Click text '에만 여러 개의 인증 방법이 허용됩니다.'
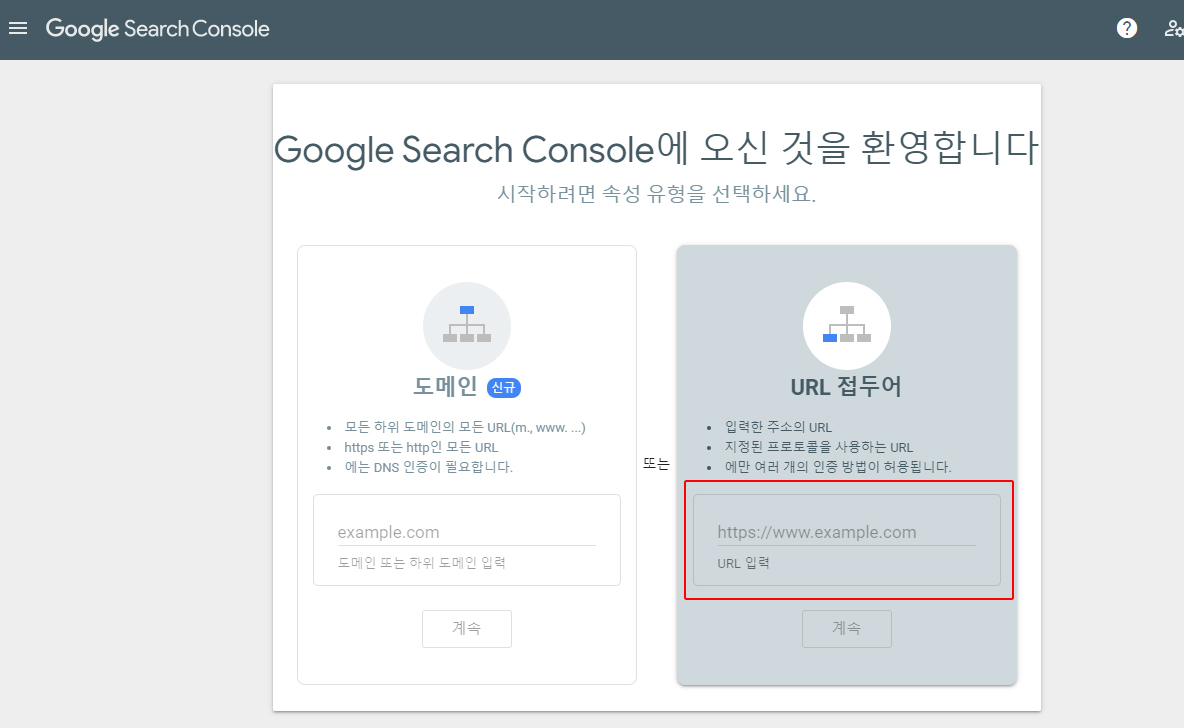Screen dimensions: 1184x728 click(x=838, y=467)
